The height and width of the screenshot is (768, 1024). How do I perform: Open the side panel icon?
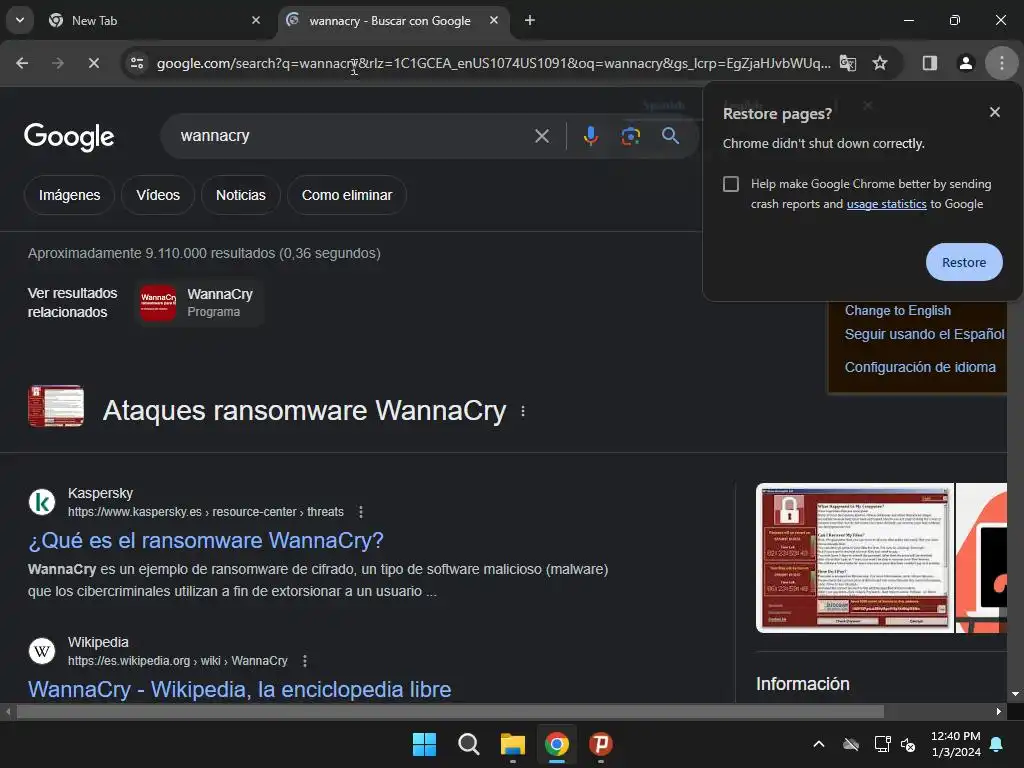tap(929, 63)
